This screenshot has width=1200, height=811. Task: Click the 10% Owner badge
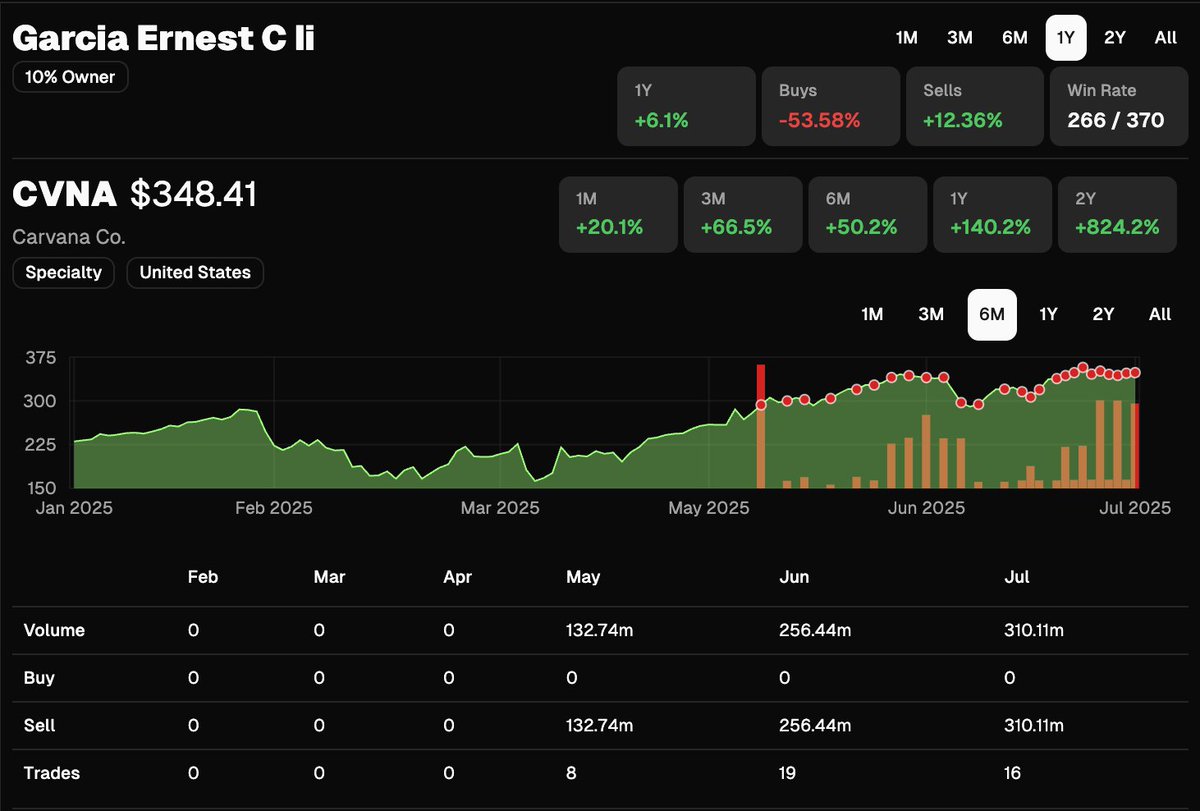70,77
